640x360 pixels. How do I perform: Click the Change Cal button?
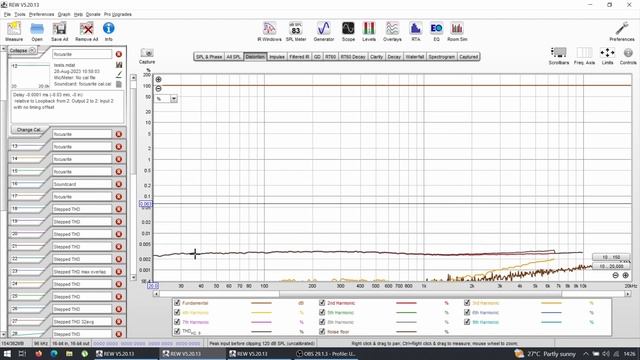click(29, 130)
